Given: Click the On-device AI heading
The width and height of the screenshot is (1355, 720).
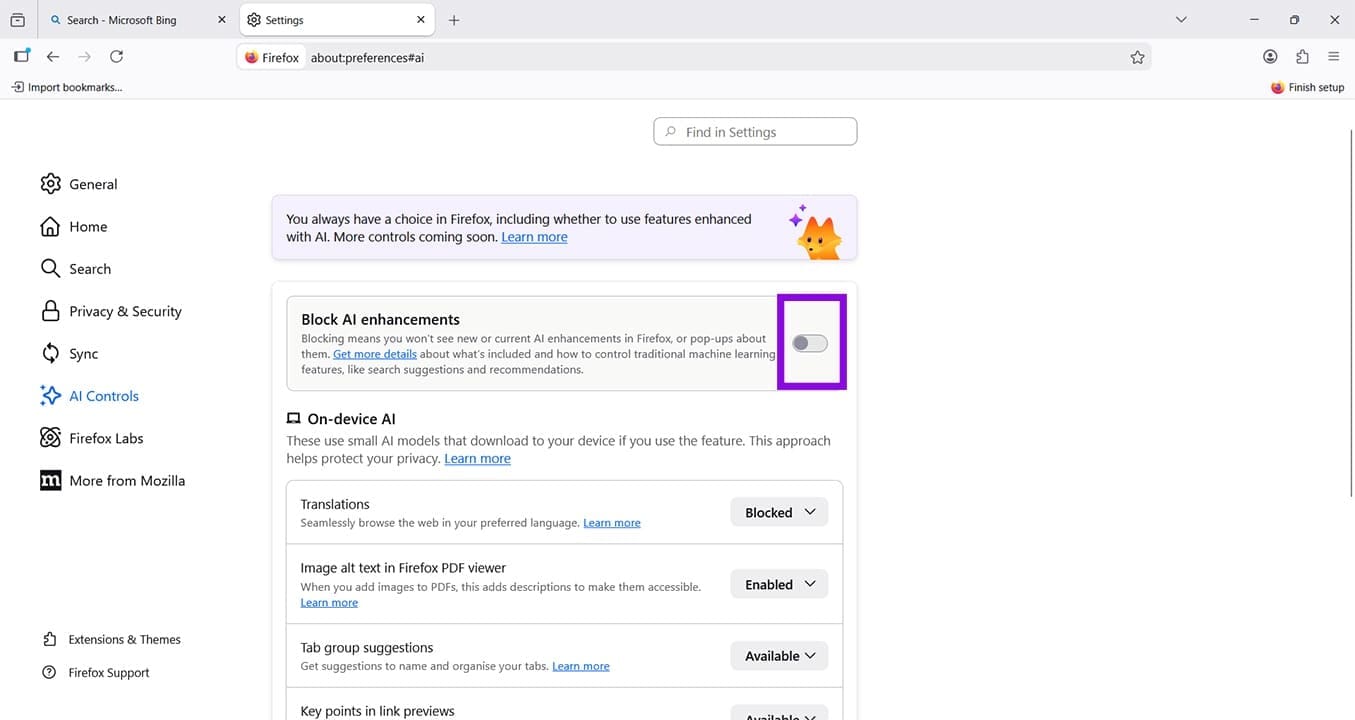Looking at the screenshot, I should point(351,419).
